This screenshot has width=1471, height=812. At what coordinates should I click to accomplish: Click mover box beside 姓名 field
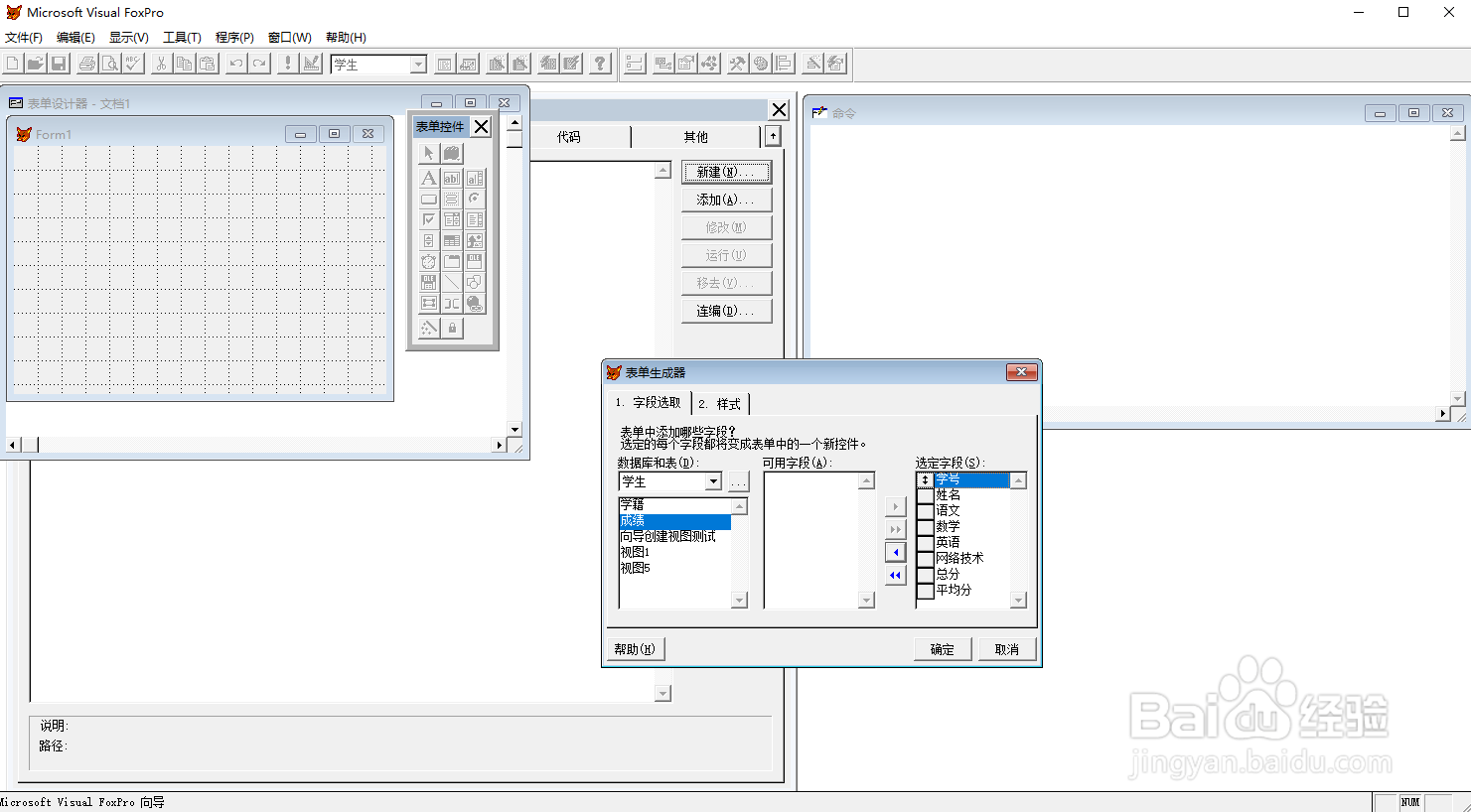click(x=925, y=495)
